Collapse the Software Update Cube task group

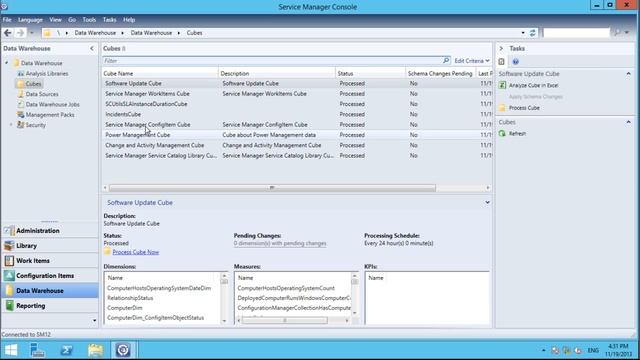(x=629, y=74)
